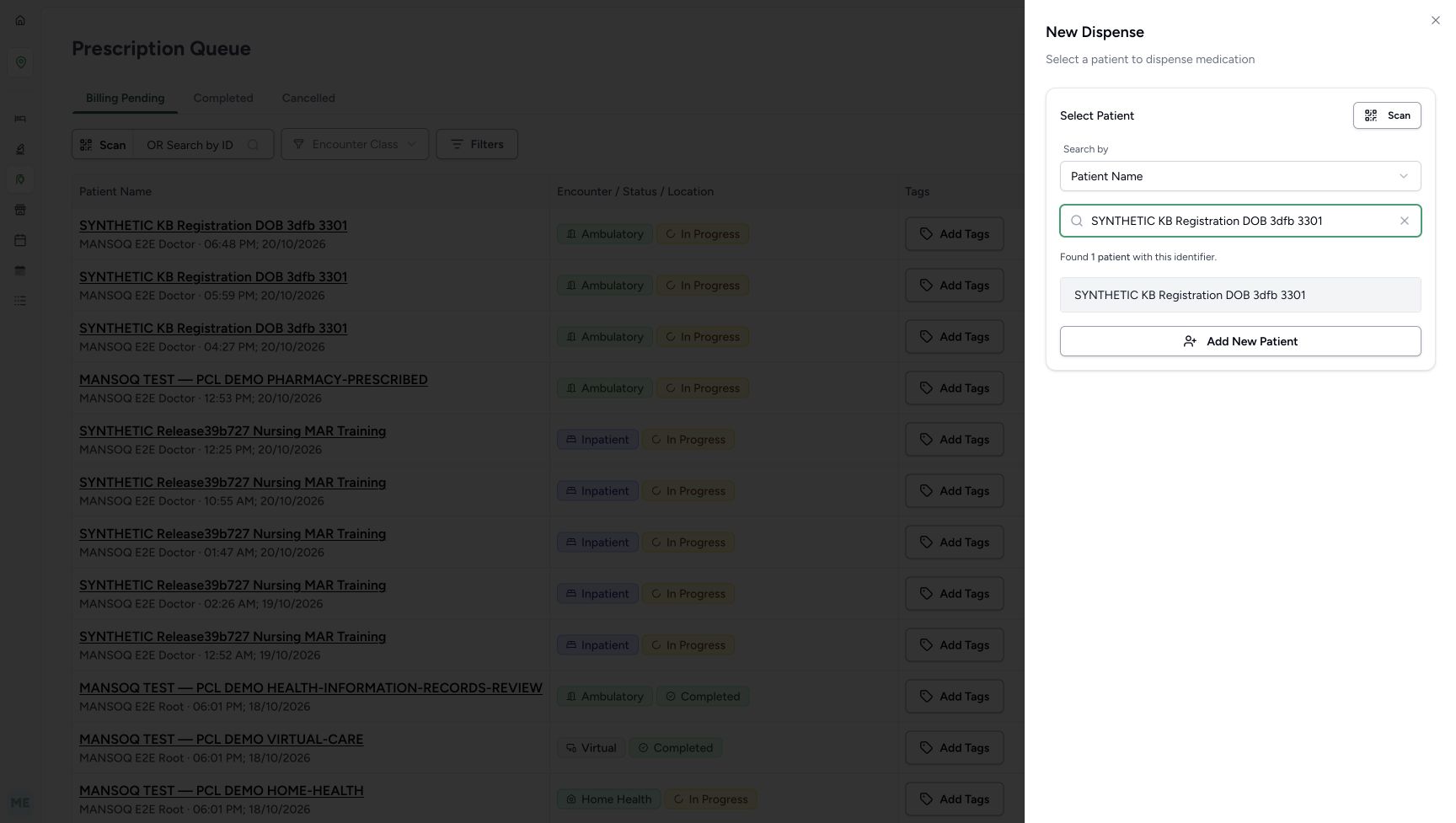Open the Encounter Class dropdown filter
Viewport: 1456px width, 823px height.
[355, 144]
